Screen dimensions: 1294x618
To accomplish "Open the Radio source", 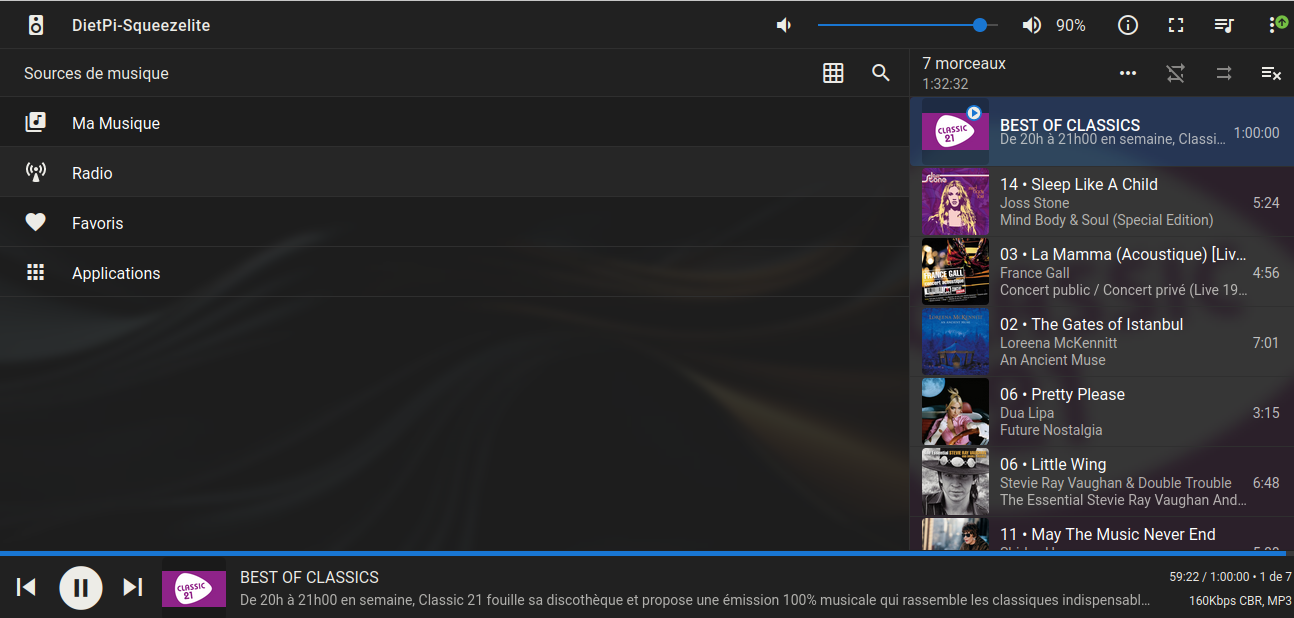I will point(454,172).
